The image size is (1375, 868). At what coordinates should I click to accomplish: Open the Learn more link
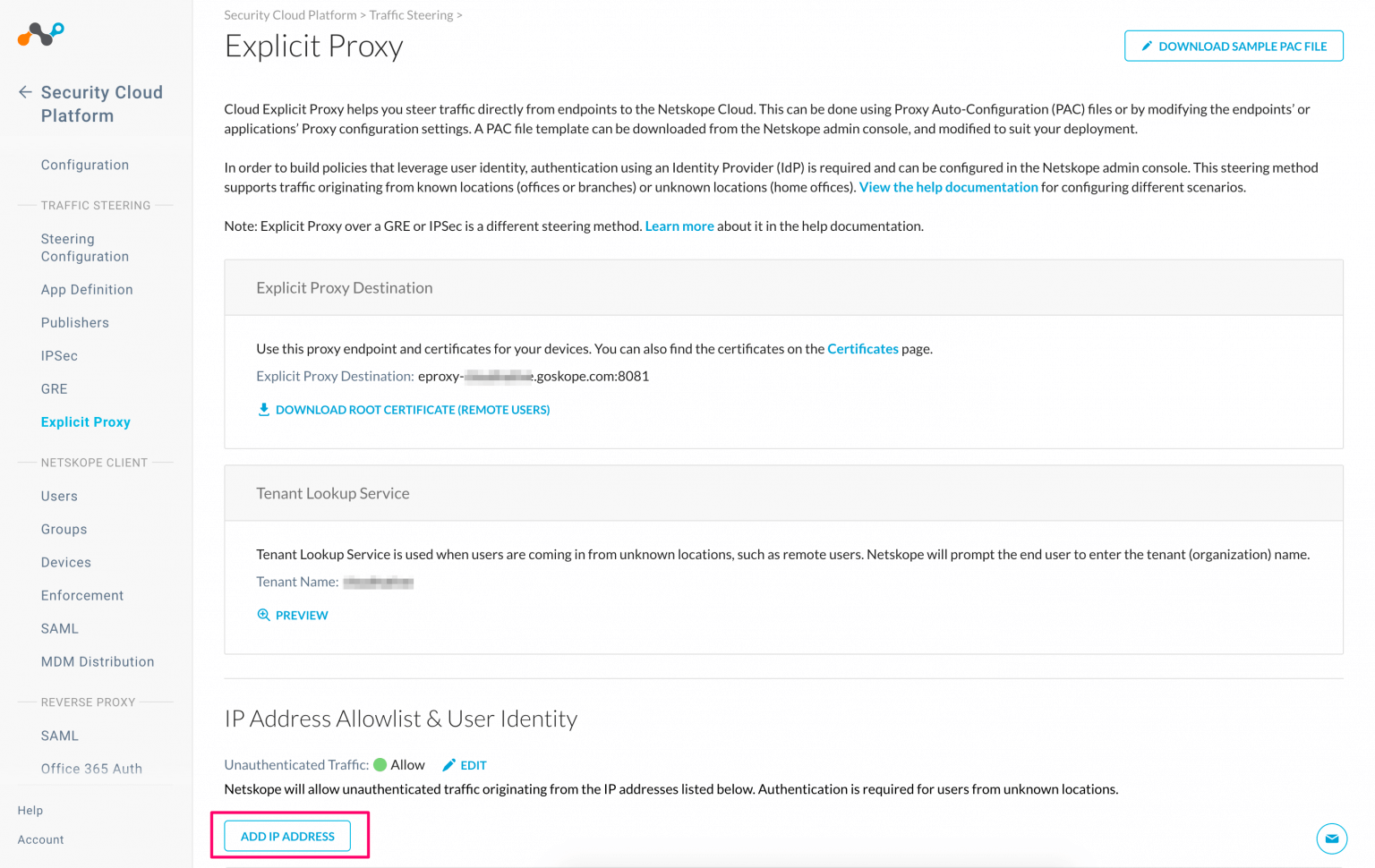pyautogui.click(x=679, y=226)
